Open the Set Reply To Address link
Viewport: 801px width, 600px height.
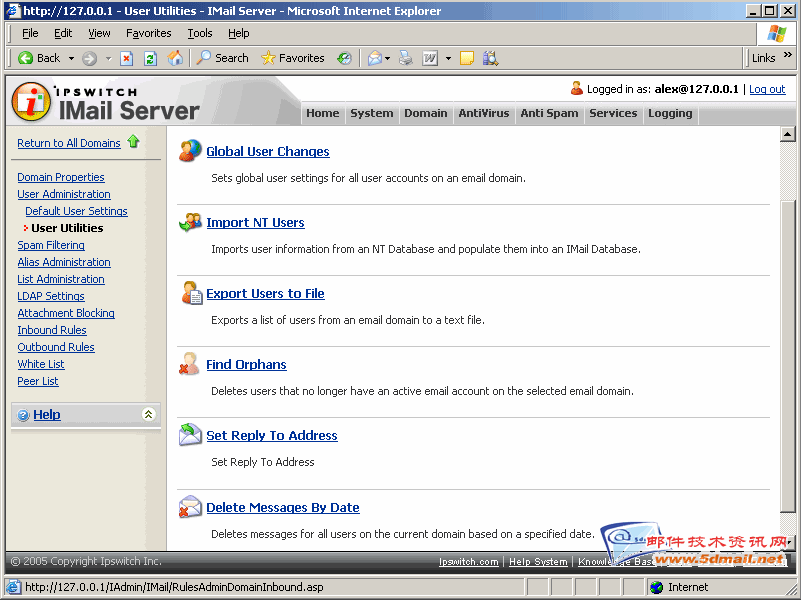pos(271,436)
